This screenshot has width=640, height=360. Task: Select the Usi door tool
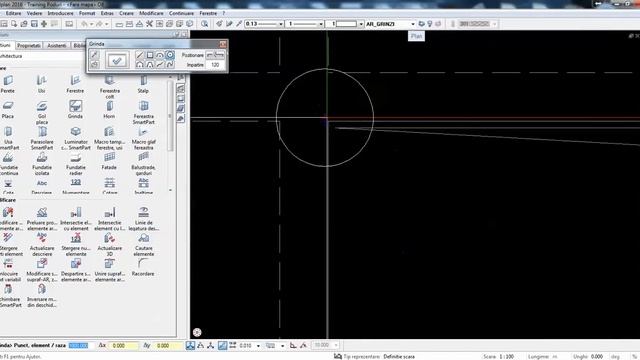click(41, 84)
